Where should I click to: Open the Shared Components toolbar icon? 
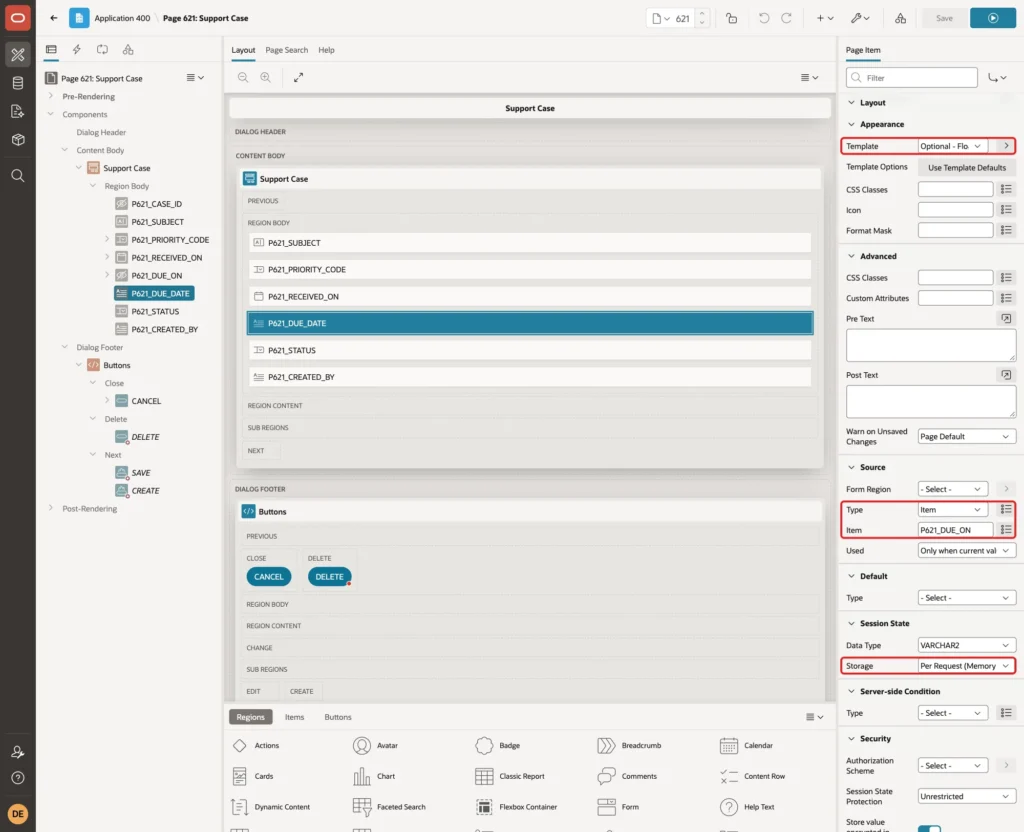click(900, 18)
